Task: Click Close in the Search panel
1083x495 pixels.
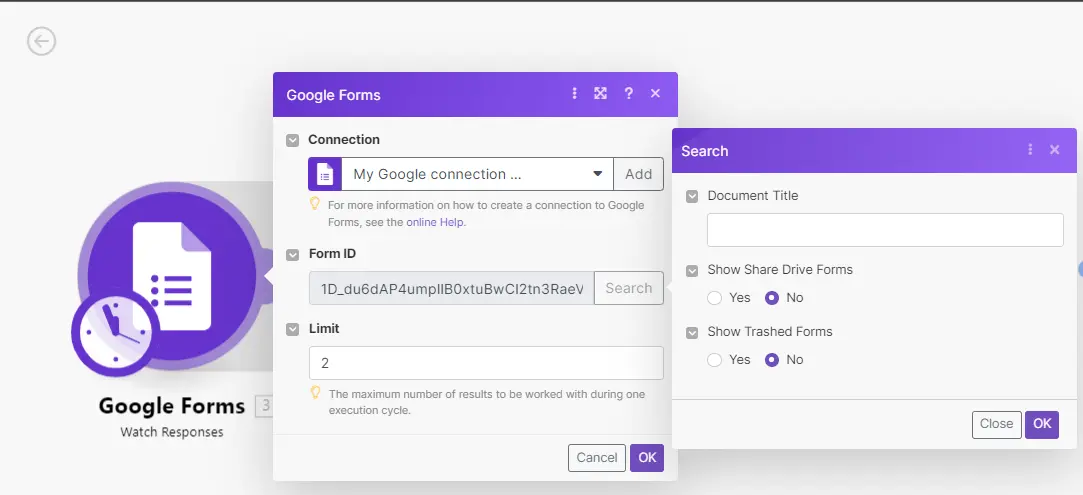Action: click(996, 425)
